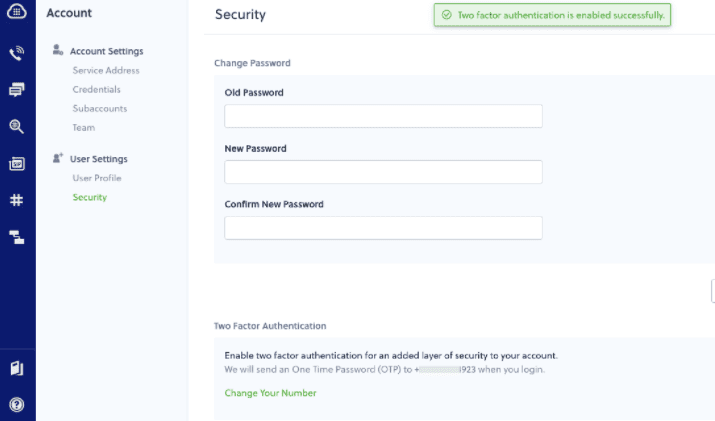The width and height of the screenshot is (715, 421).
Task: Focus the Old Password field
Action: click(x=383, y=116)
